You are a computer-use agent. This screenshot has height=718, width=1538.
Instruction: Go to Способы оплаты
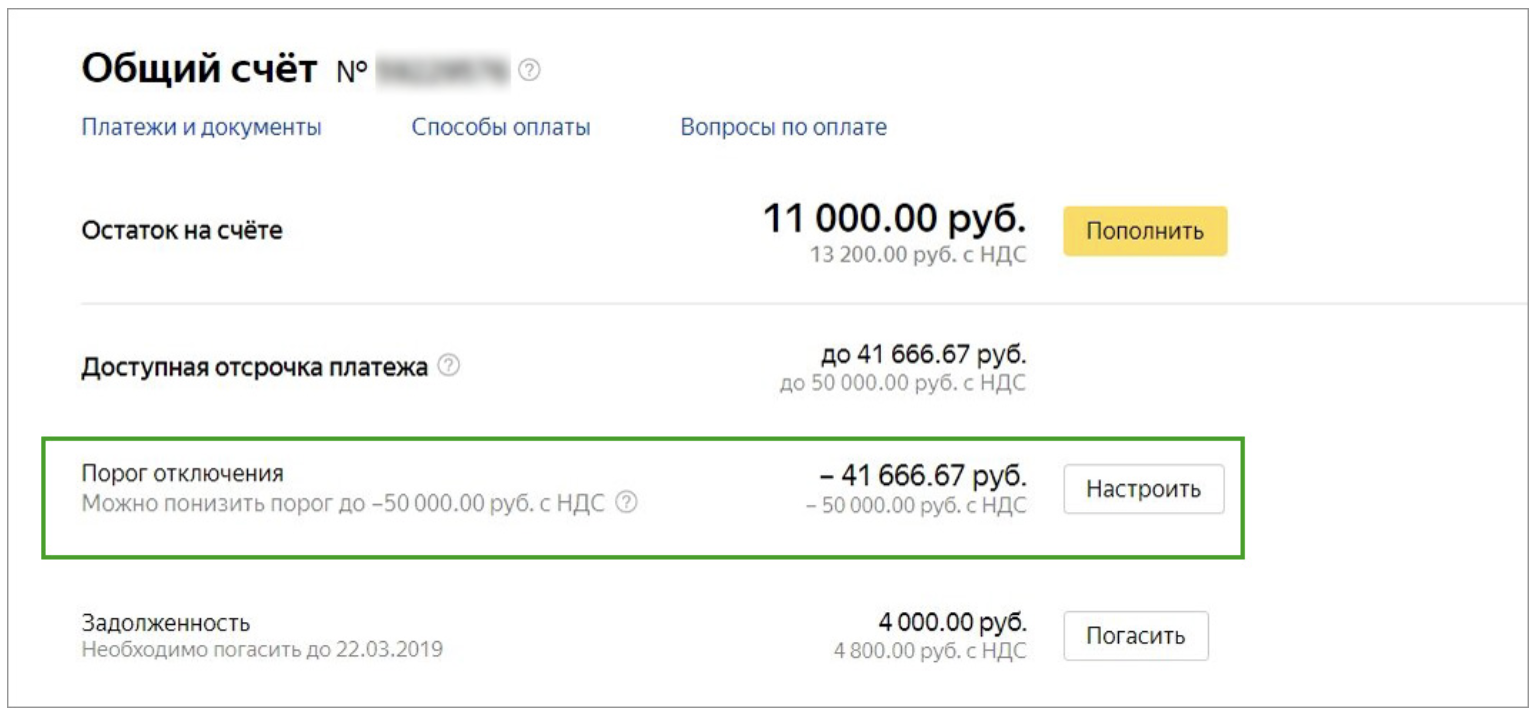click(x=501, y=128)
